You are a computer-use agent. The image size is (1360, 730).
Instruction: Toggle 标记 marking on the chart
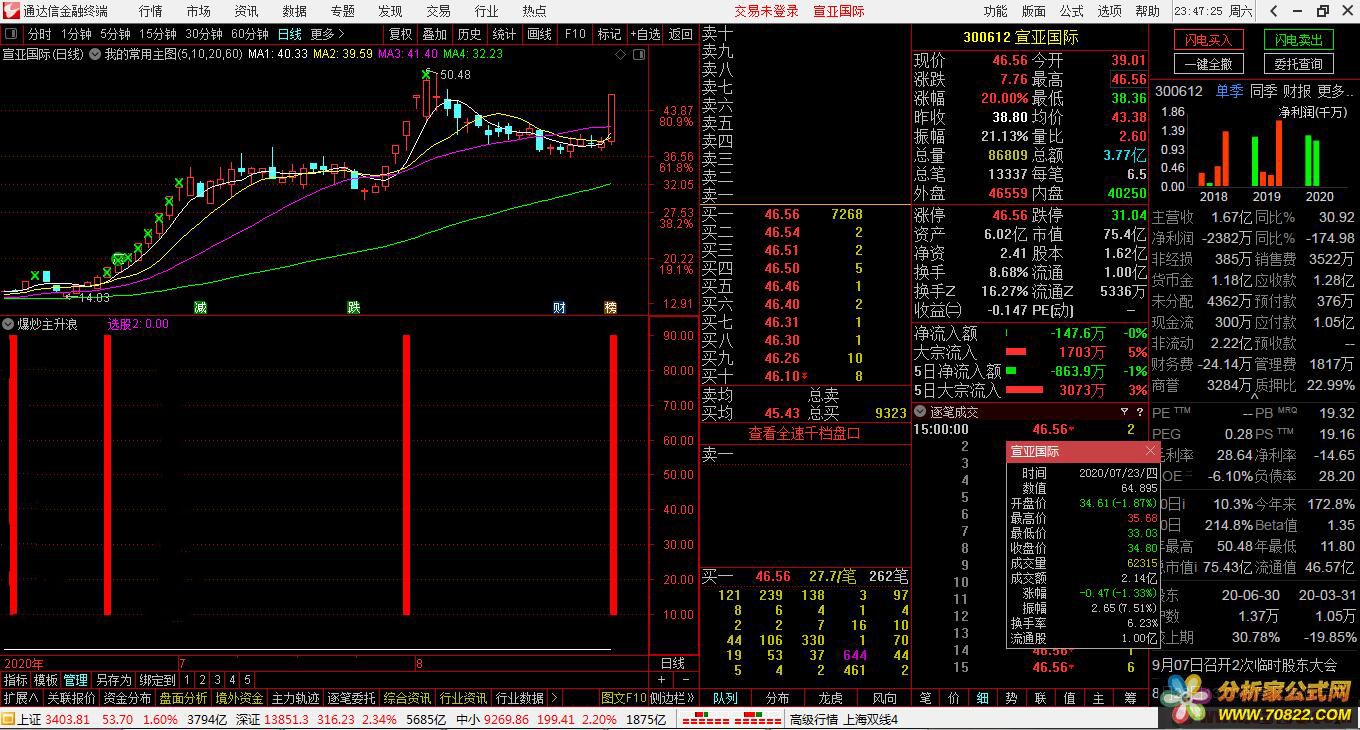point(609,33)
